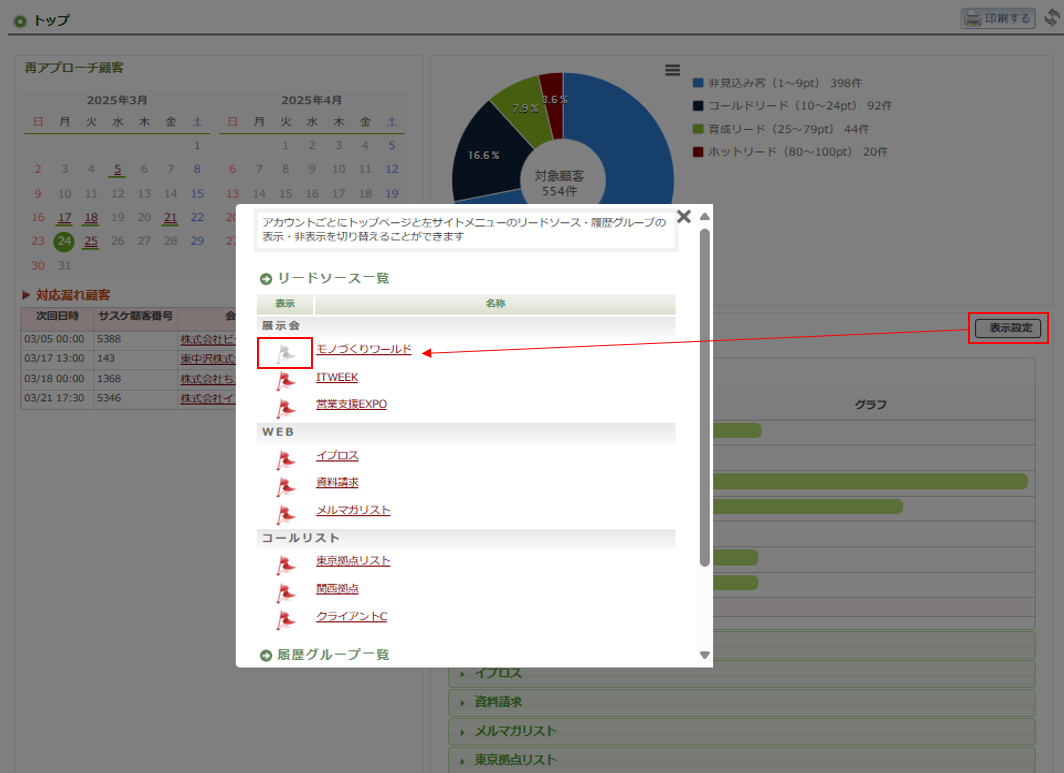Toggle the red flag for クライアントC
This screenshot has width=1064, height=773.
pos(286,619)
